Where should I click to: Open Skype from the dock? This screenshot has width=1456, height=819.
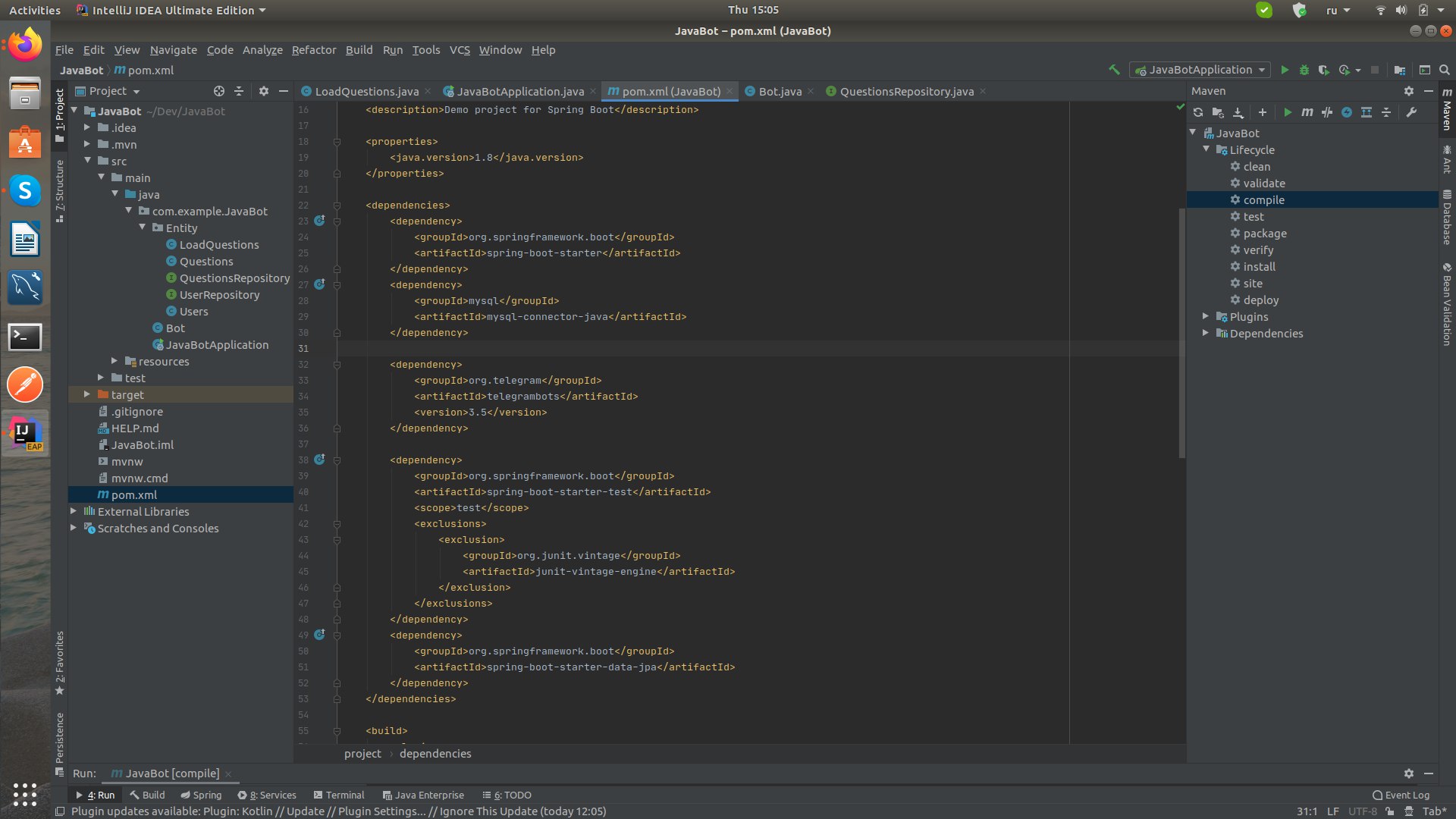click(x=25, y=190)
